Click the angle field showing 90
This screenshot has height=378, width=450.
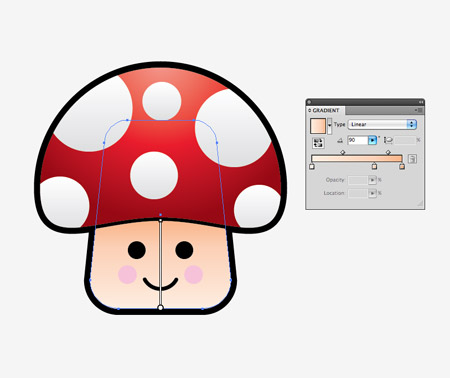(358, 140)
